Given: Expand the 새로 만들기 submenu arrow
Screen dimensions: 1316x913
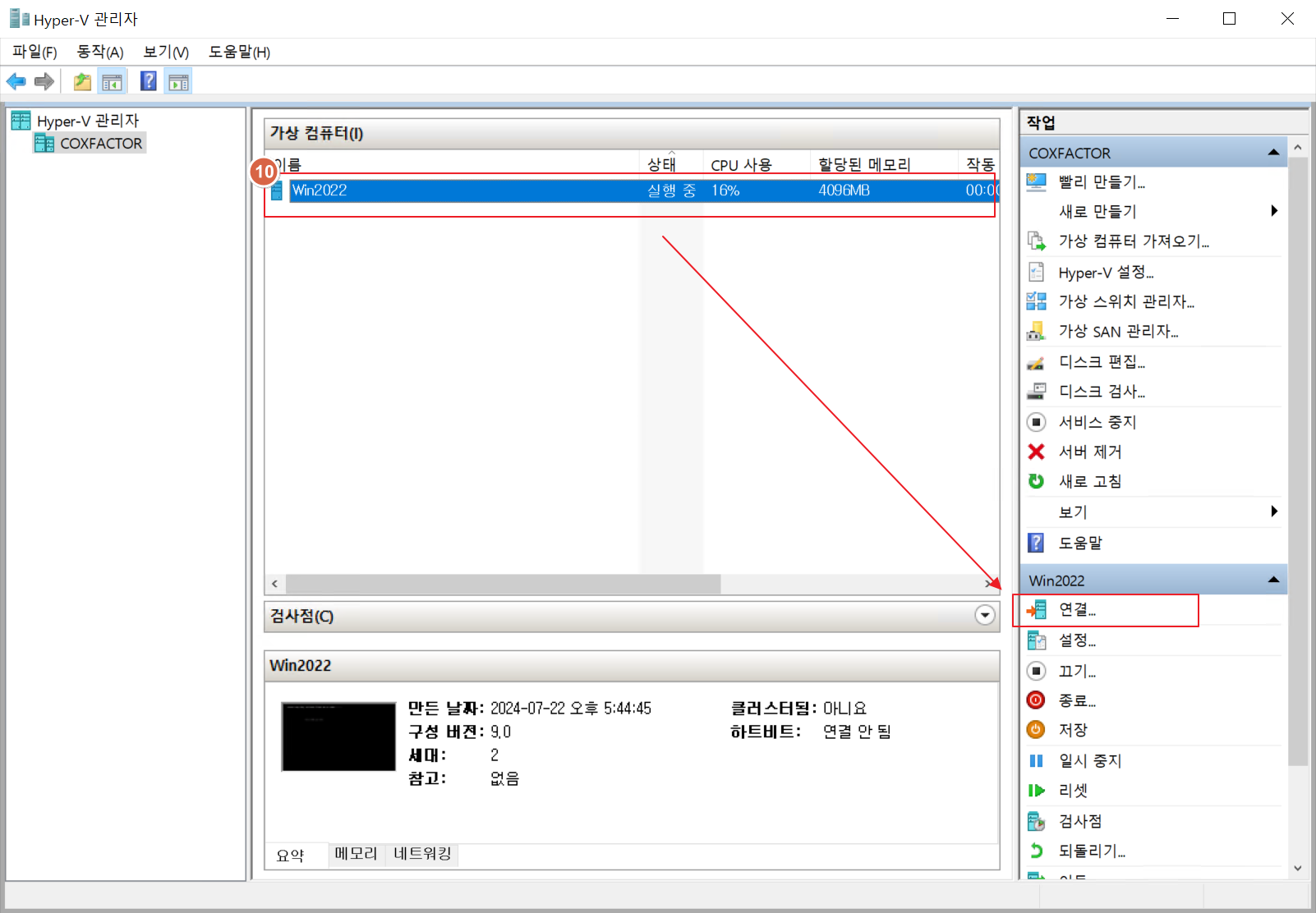Looking at the screenshot, I should [1274, 211].
